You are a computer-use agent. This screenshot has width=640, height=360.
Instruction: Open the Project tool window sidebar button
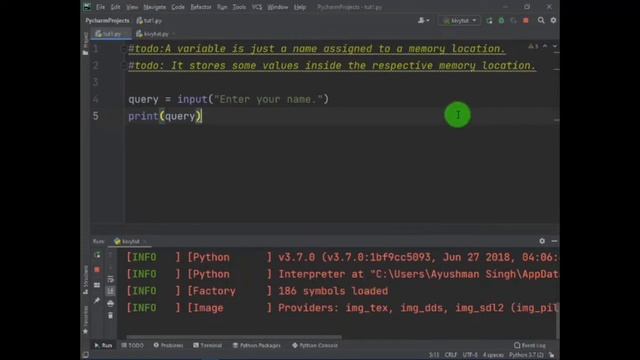[x=85, y=44]
